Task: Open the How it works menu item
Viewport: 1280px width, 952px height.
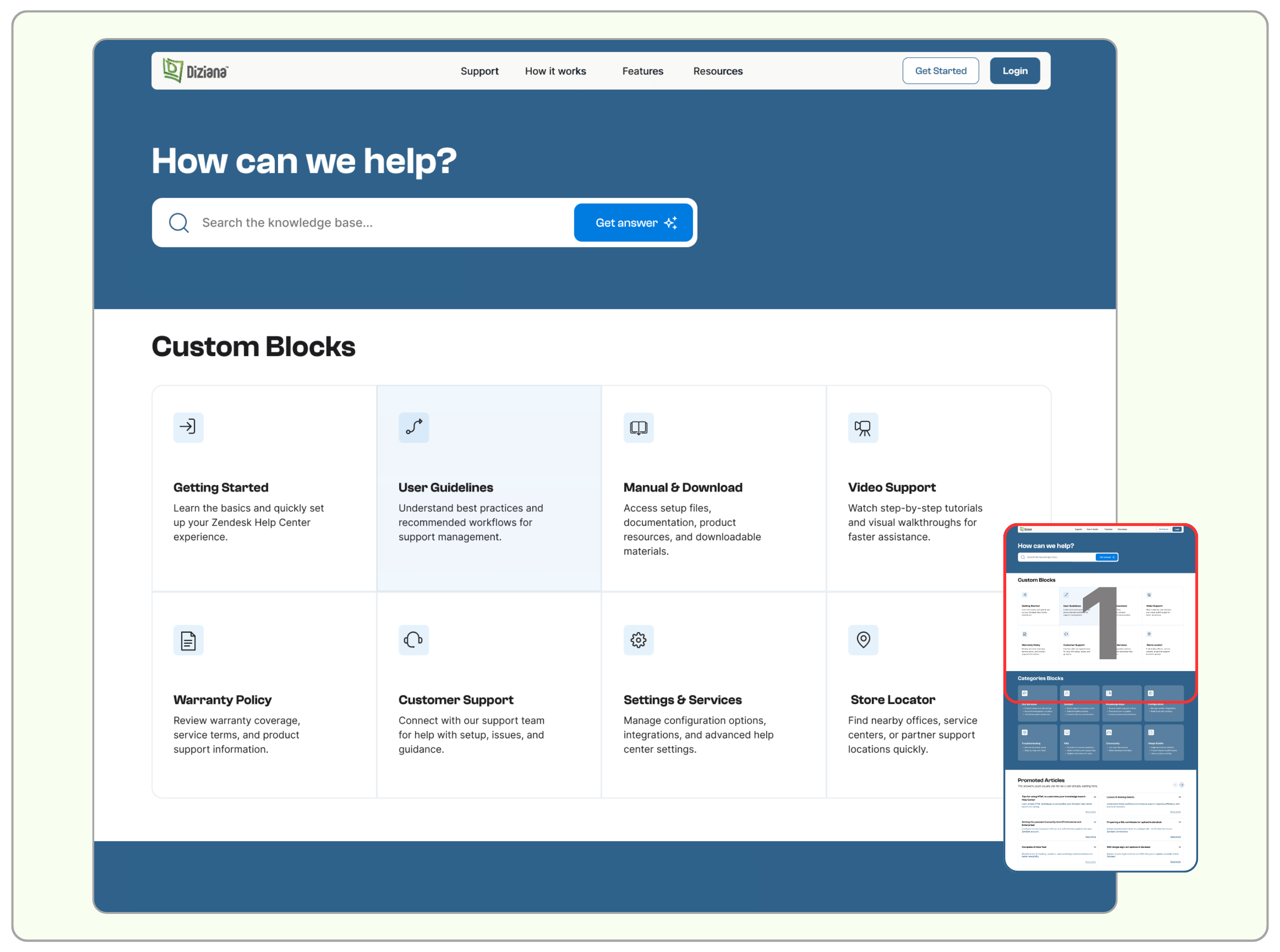Action: click(555, 71)
